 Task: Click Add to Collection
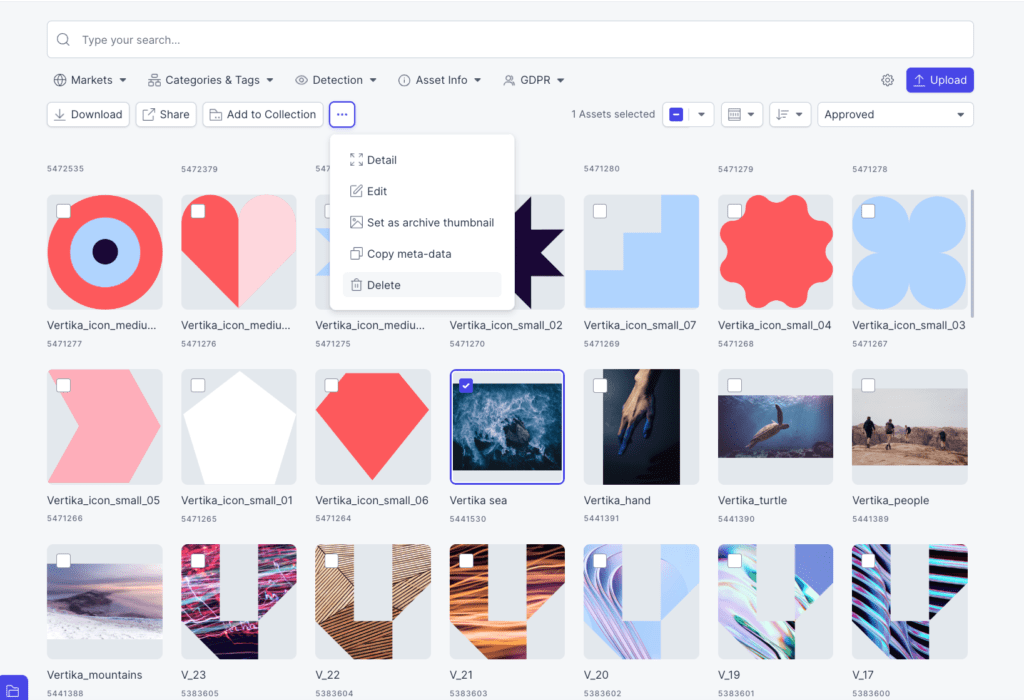(x=263, y=114)
